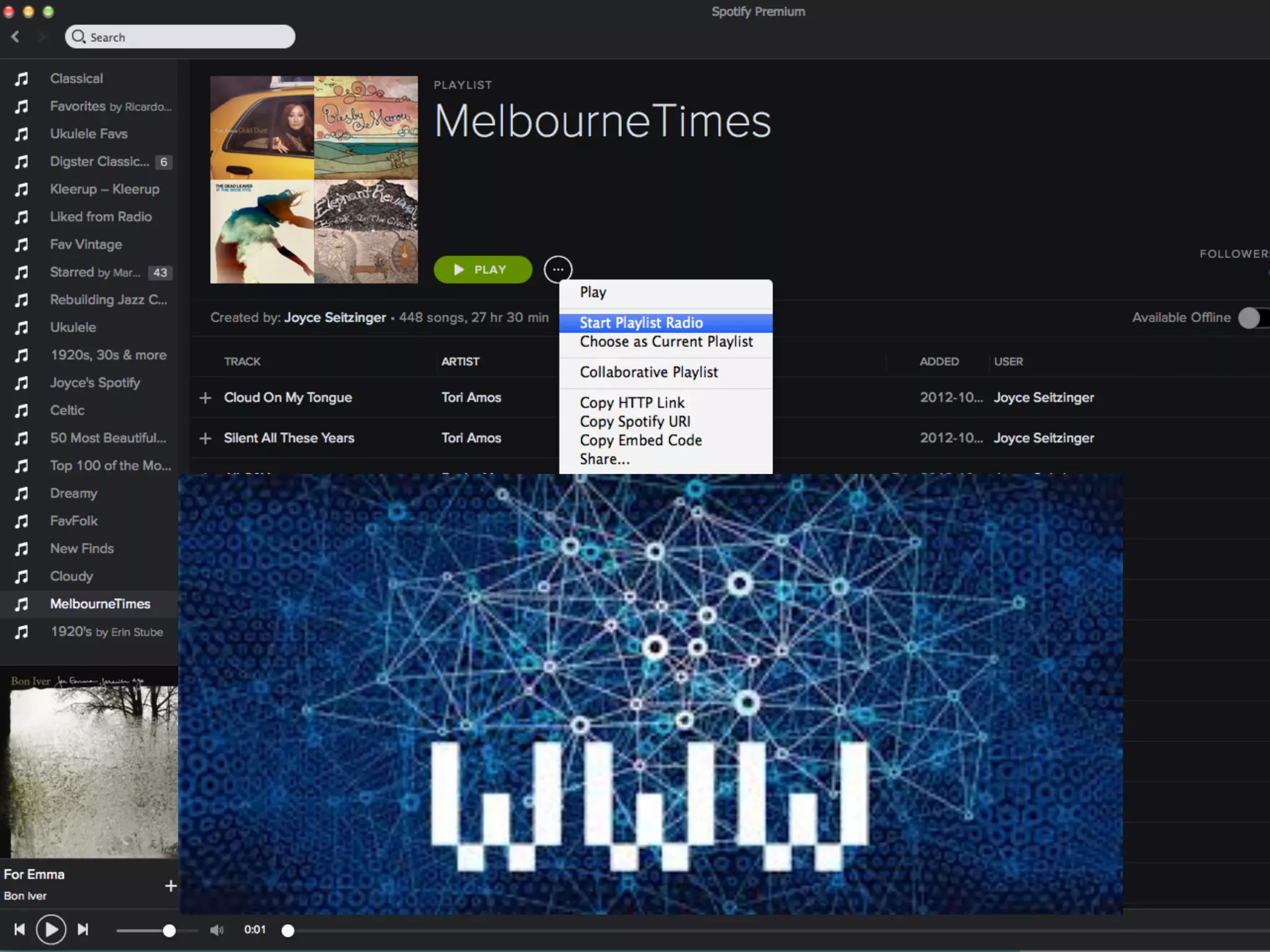Select Start Playlist Radio menu item
Image resolution: width=1270 pixels, height=952 pixels.
pos(641,323)
